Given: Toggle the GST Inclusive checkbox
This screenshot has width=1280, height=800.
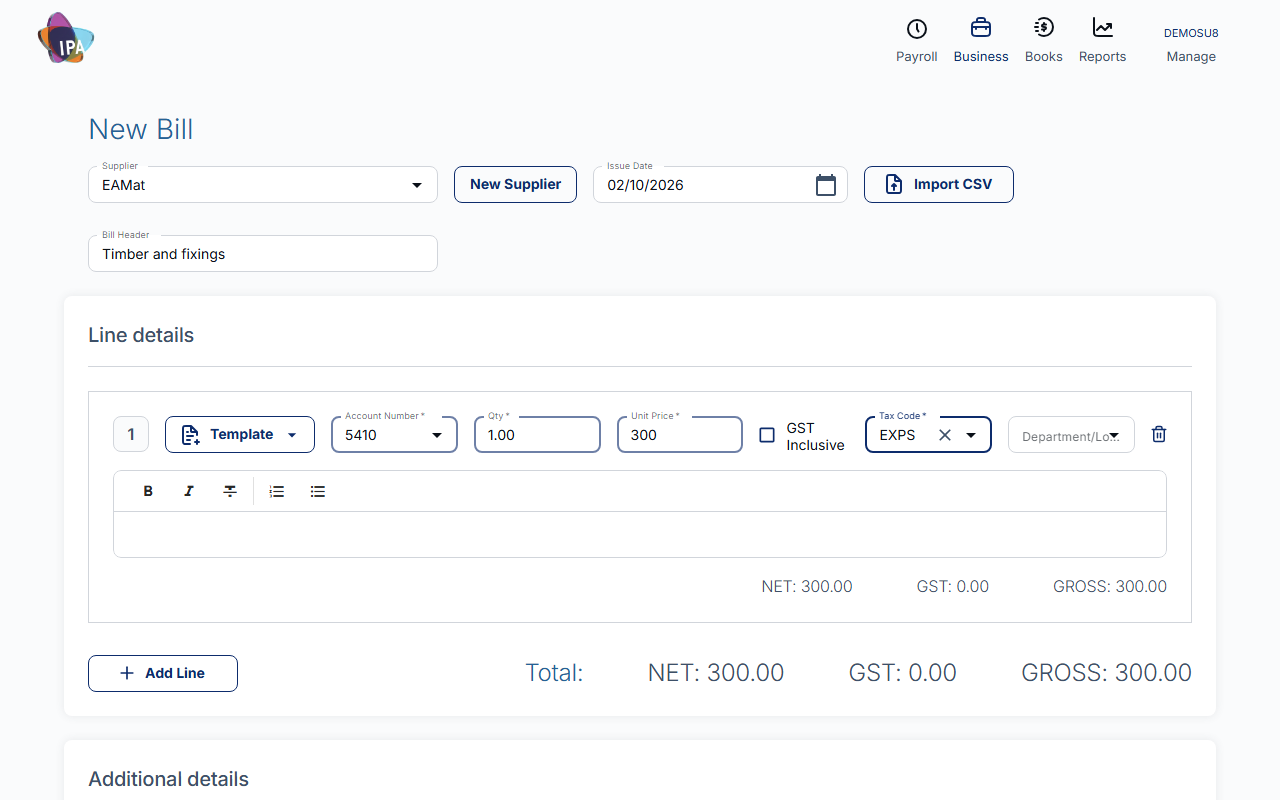Looking at the screenshot, I should click(x=767, y=435).
